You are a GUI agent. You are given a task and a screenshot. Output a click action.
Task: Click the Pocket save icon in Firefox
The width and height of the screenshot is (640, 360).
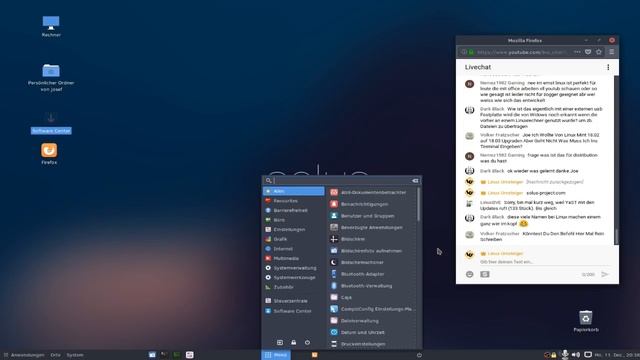pos(588,52)
